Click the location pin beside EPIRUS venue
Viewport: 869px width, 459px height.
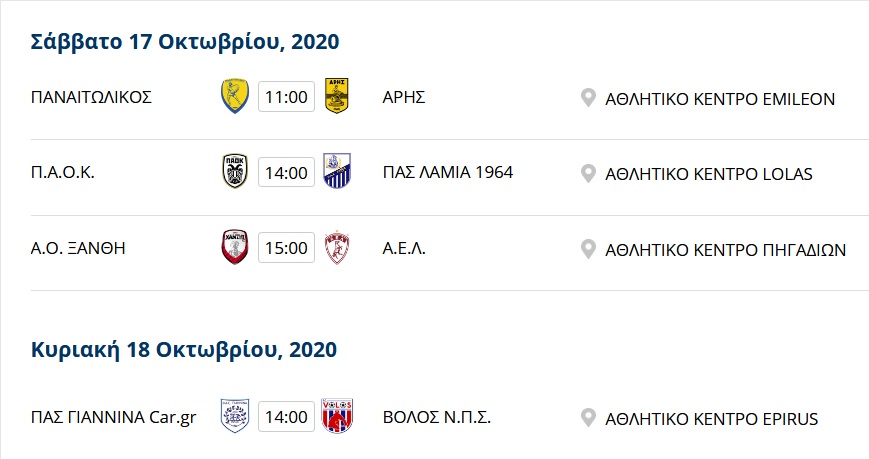point(588,418)
